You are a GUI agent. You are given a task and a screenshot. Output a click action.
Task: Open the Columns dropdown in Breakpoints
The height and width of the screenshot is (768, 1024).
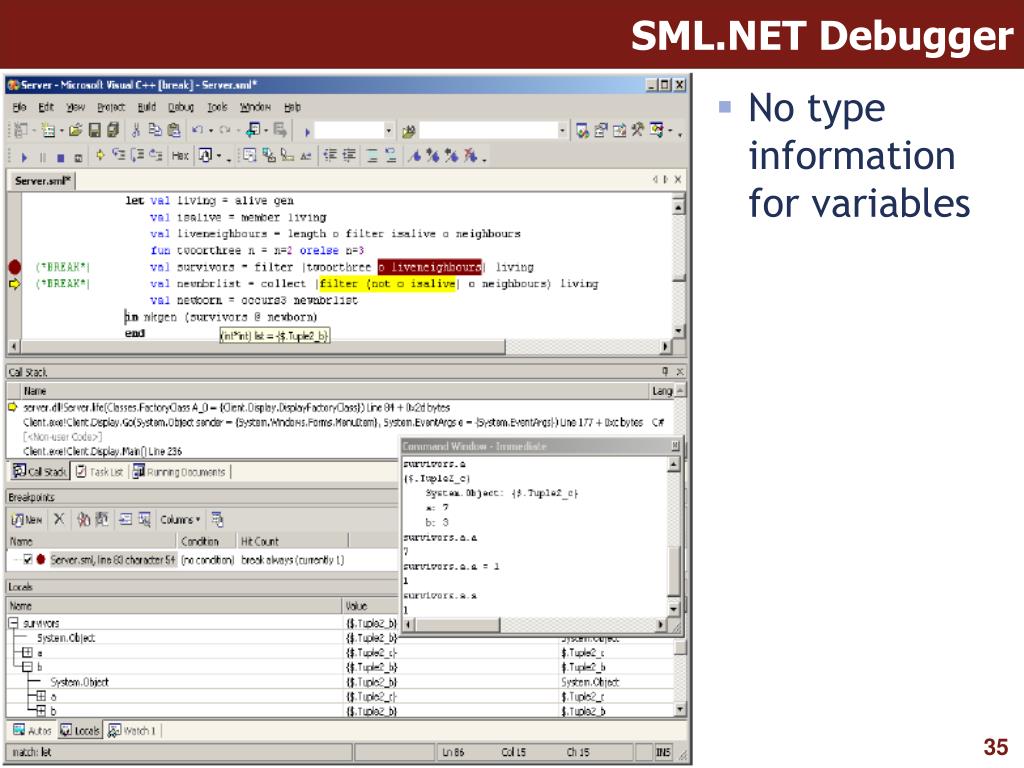pyautogui.click(x=180, y=520)
